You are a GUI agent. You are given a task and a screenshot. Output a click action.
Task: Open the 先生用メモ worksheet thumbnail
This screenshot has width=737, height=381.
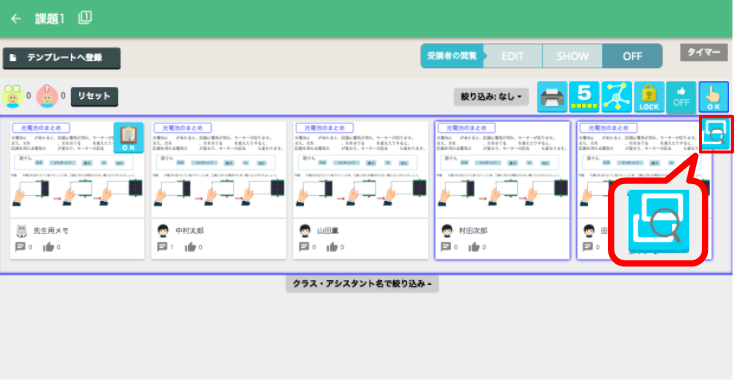click(77, 169)
